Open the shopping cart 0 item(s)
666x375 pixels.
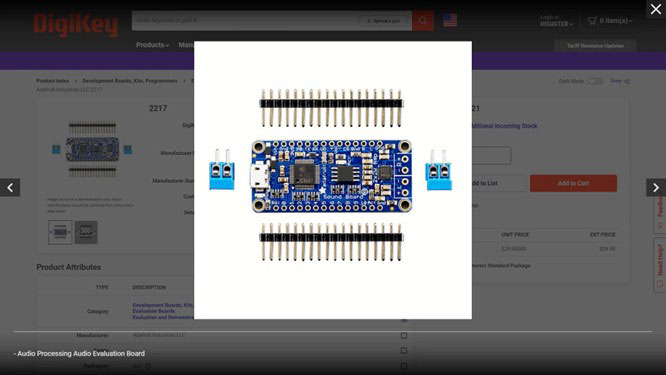click(610, 20)
